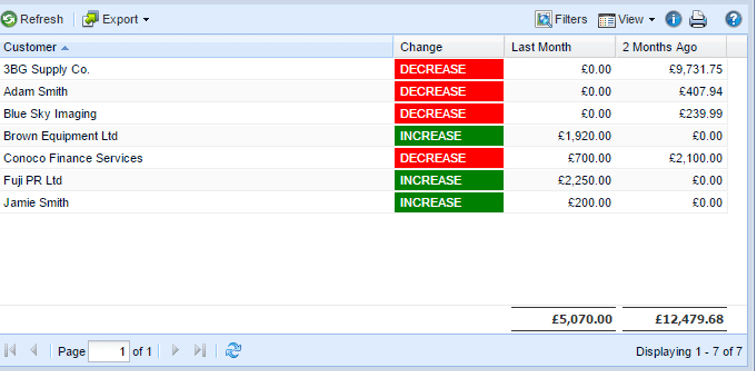Select the Adam Smith customer

click(x=36, y=91)
